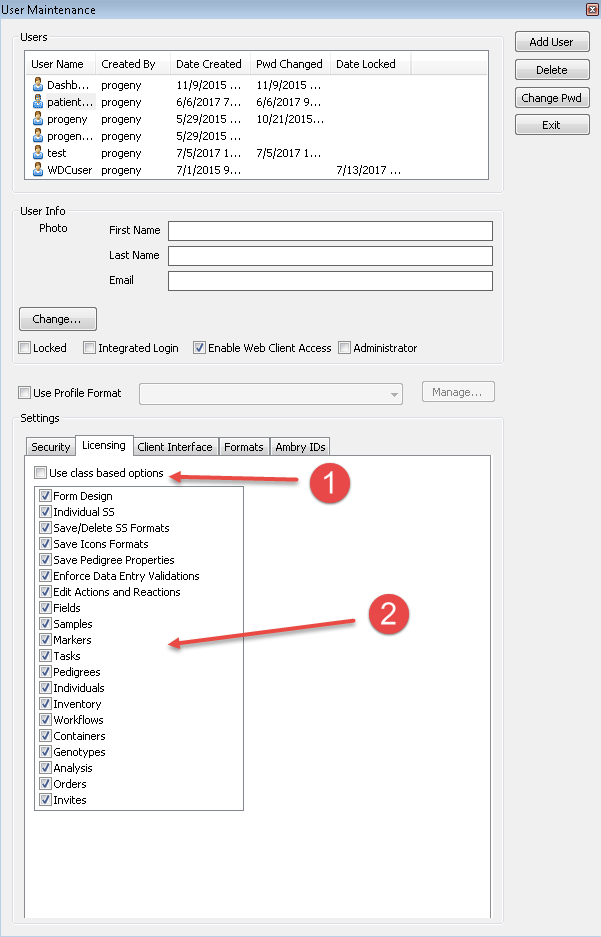Toggle the Administrator checkbox
Screen dimensions: 601x937
coord(345,348)
